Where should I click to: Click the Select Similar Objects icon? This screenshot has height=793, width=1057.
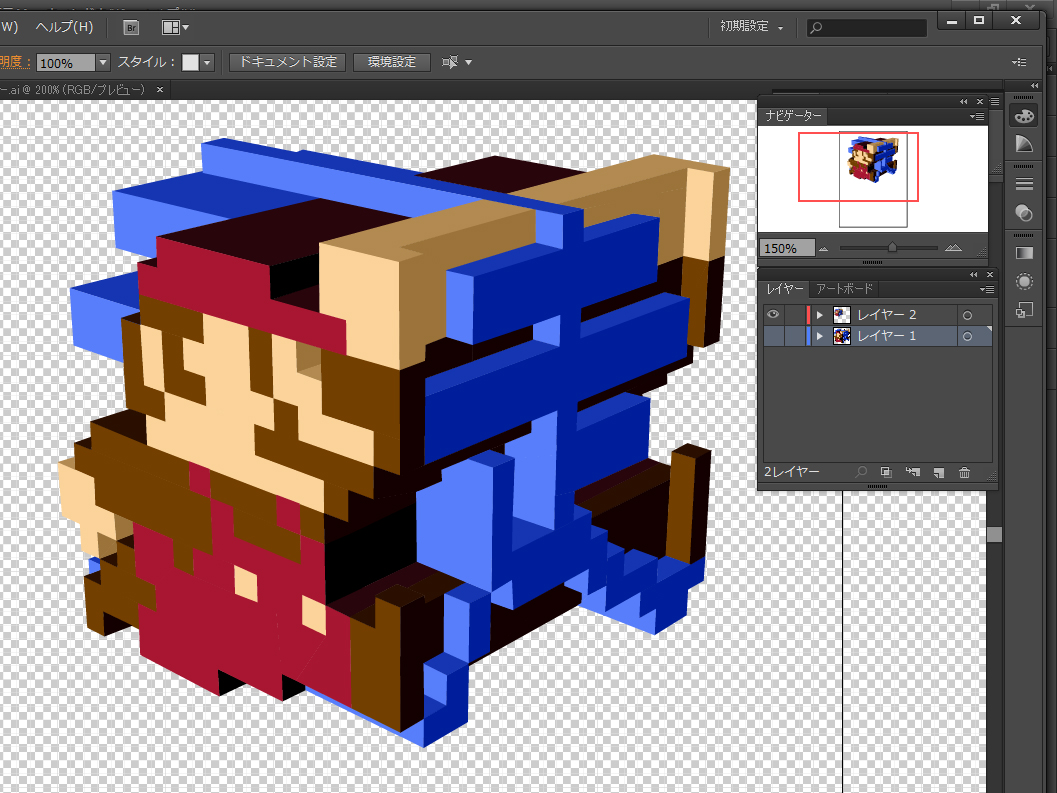point(450,62)
